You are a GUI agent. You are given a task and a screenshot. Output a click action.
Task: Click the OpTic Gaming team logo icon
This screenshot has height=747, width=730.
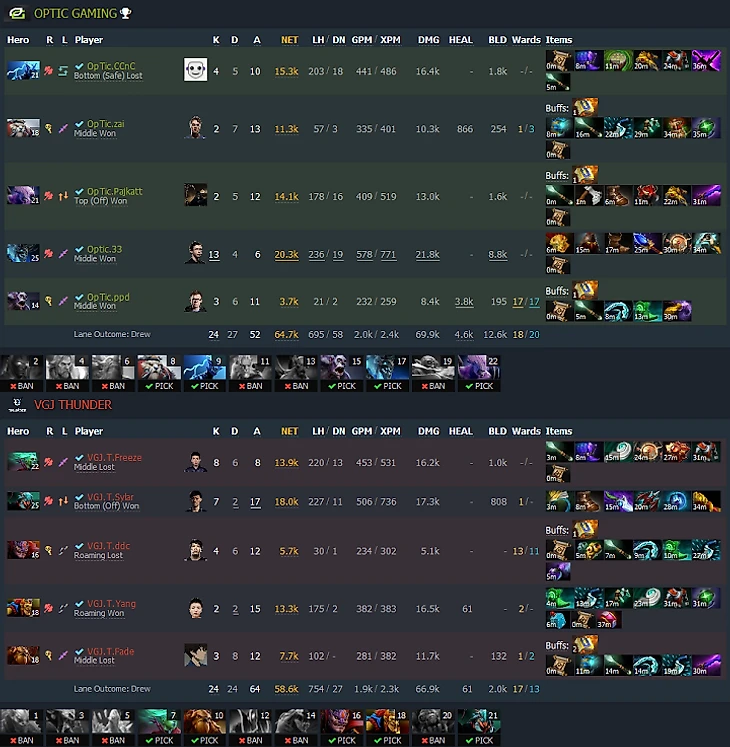(x=18, y=13)
